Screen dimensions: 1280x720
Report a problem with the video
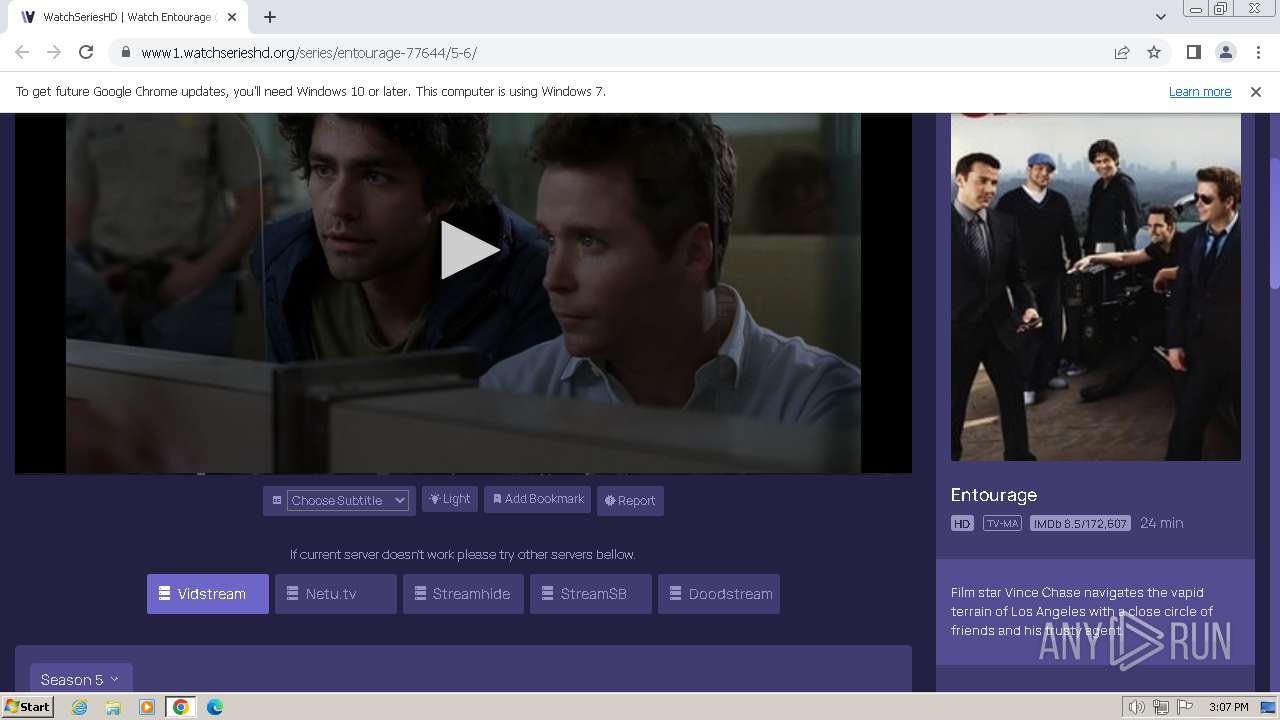click(630, 501)
